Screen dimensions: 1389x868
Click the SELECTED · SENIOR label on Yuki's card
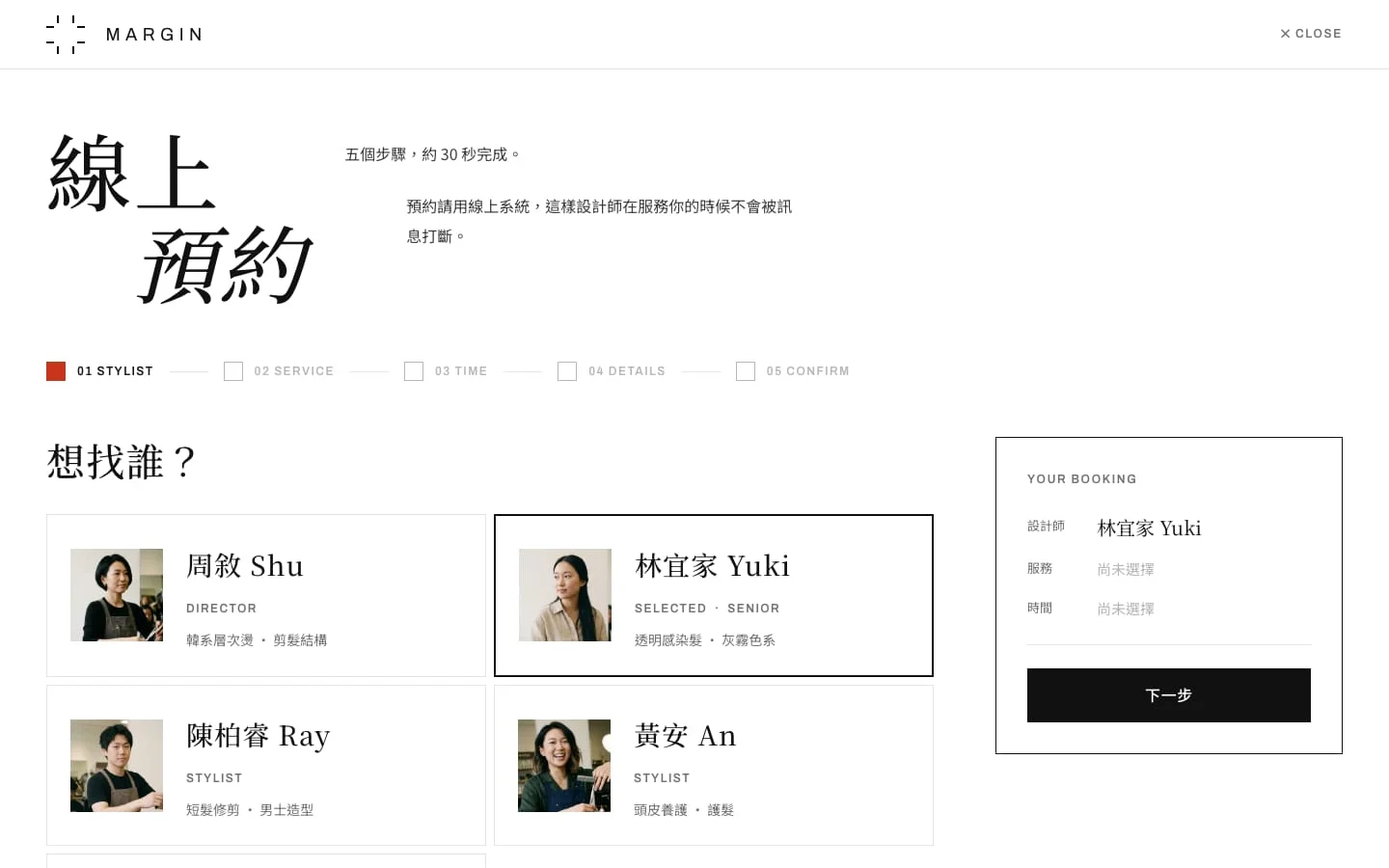[707, 609]
